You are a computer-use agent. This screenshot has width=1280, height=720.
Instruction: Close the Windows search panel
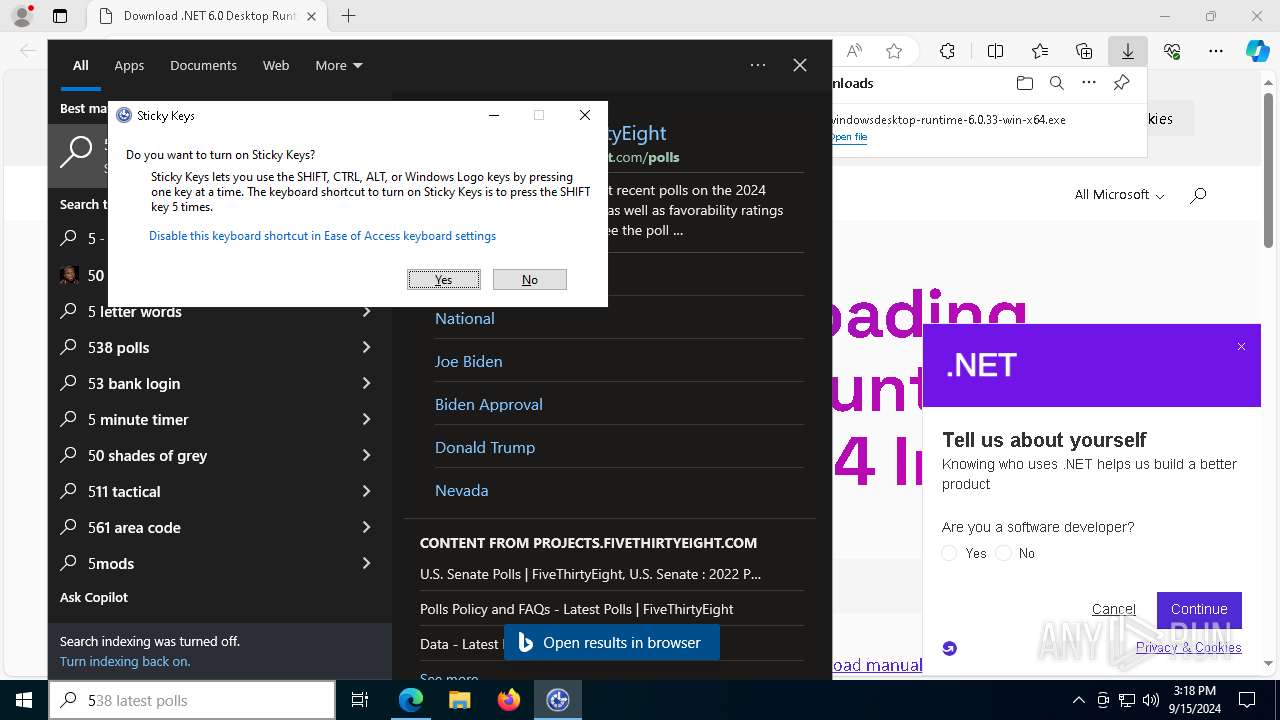point(800,65)
